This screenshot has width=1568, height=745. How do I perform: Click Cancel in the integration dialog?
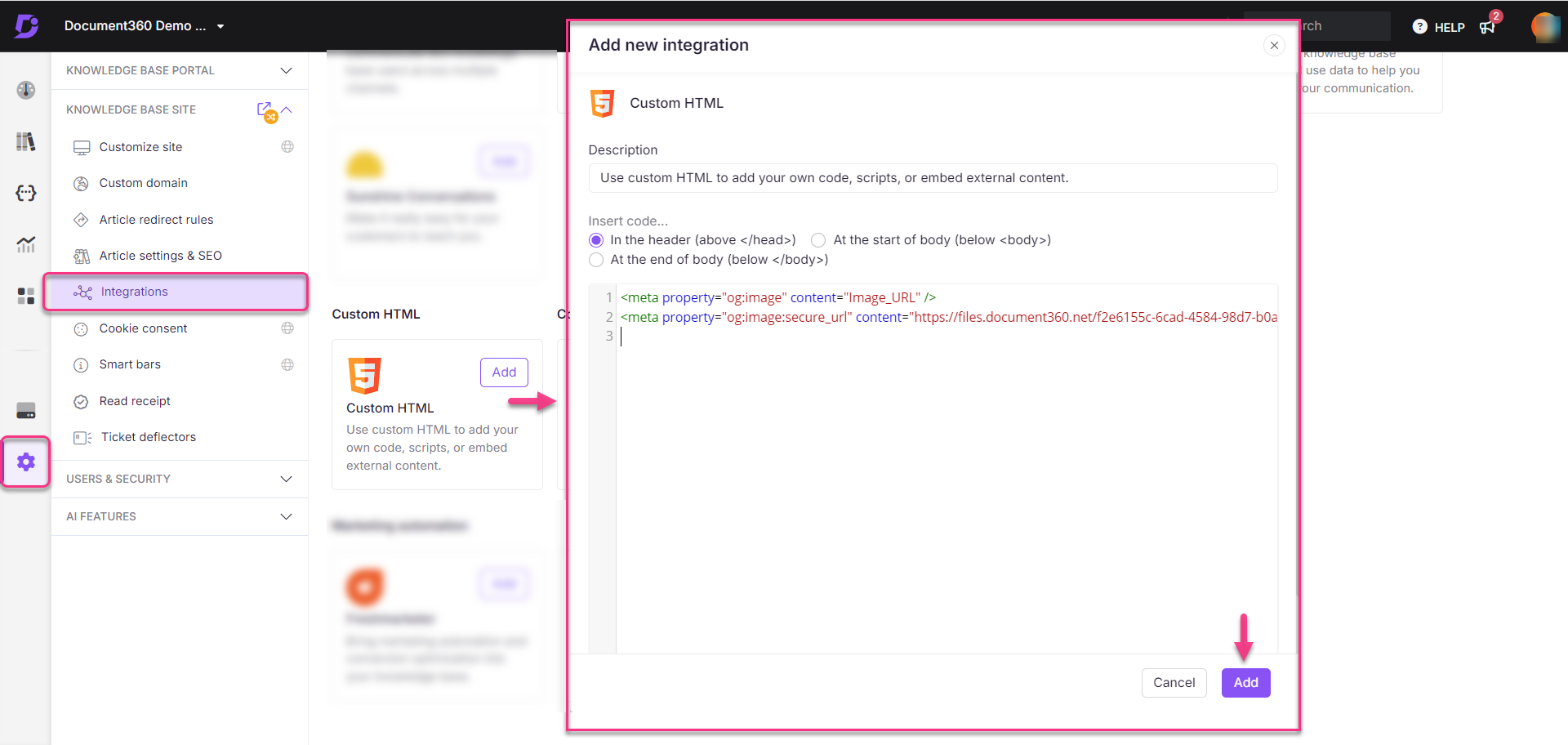[x=1174, y=683]
